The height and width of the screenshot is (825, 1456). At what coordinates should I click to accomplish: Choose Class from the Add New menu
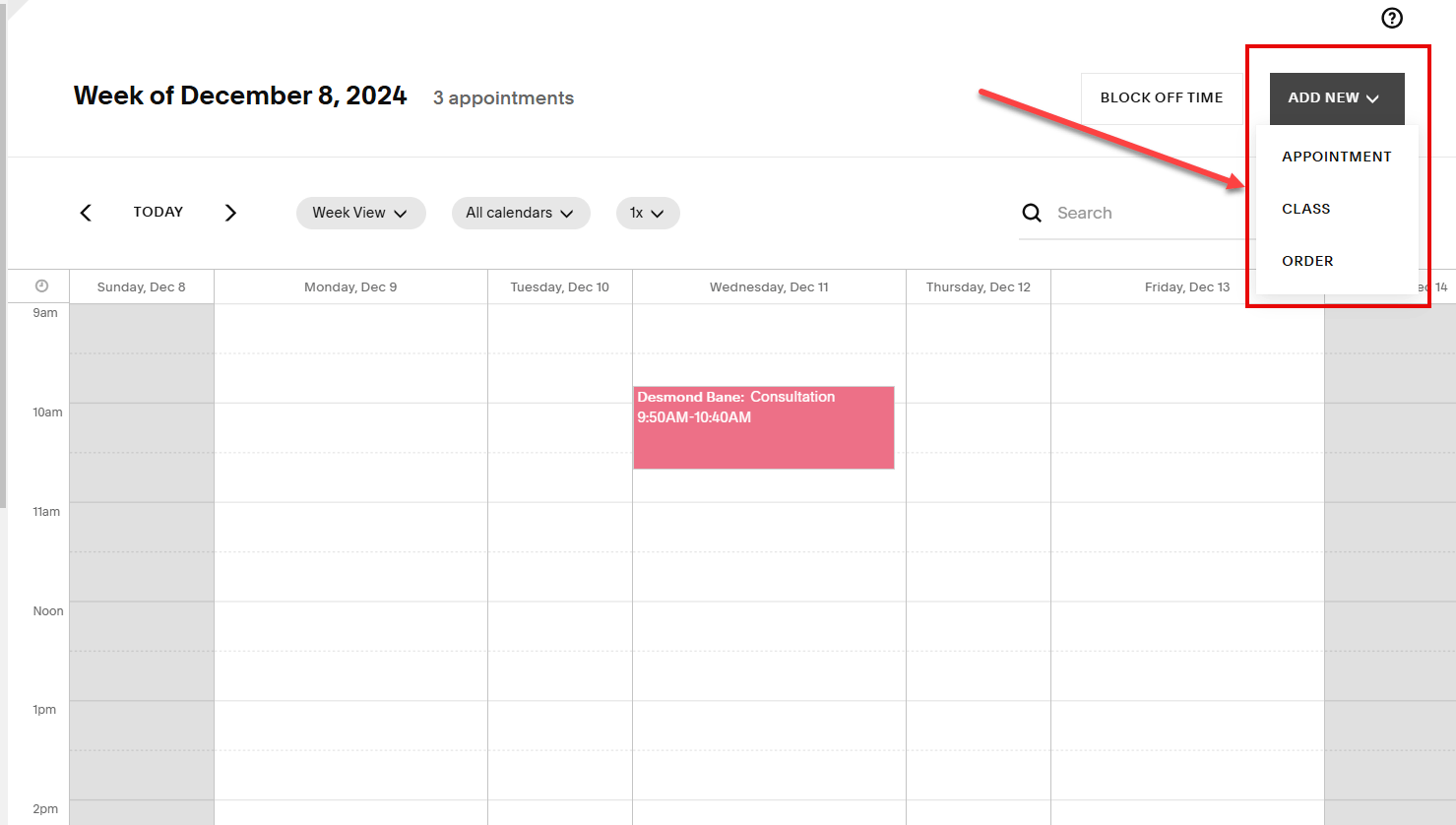pyautogui.click(x=1305, y=209)
